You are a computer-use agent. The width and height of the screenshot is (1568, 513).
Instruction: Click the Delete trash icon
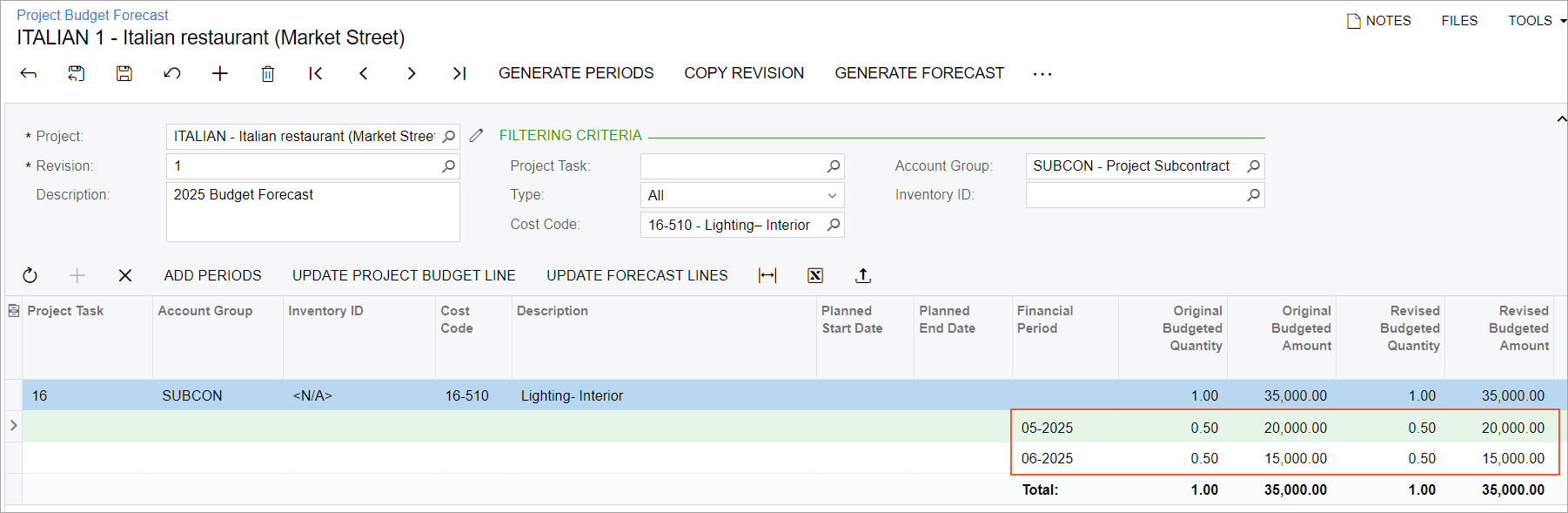268,74
